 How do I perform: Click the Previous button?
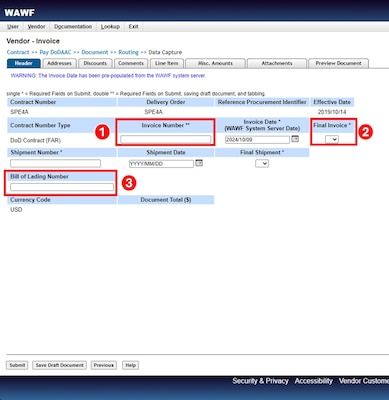coord(104,365)
